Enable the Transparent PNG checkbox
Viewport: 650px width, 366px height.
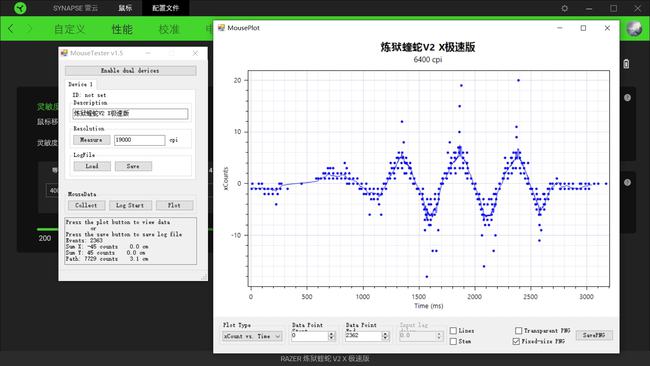518,330
